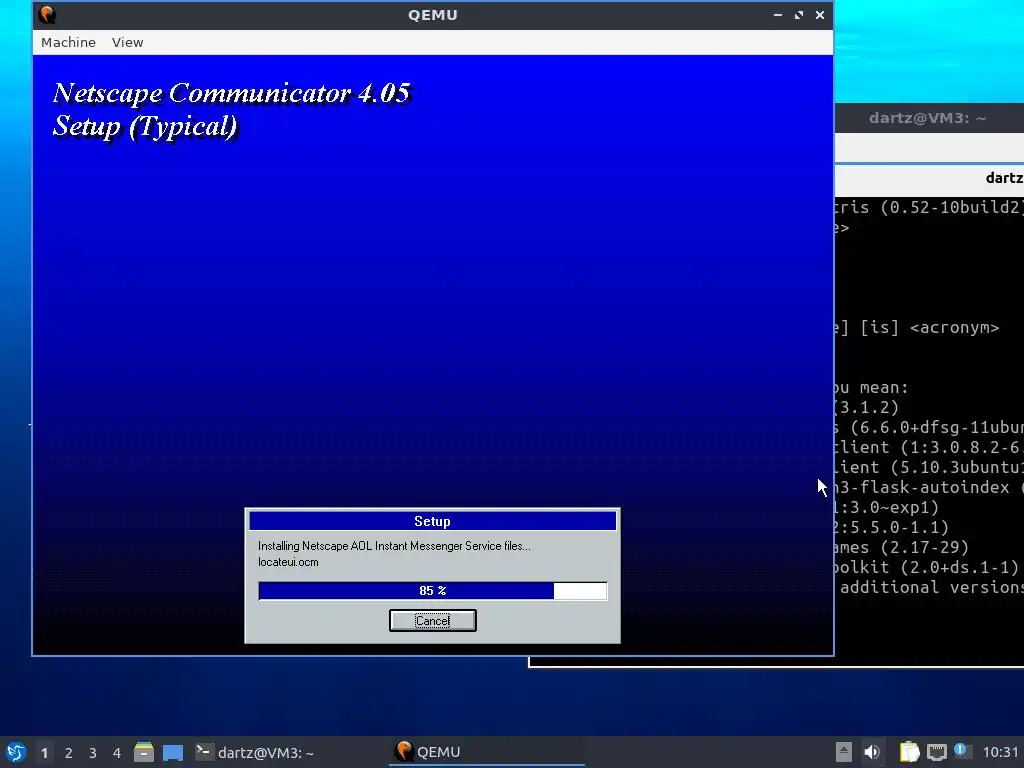Switch to workspace 1

[44, 753]
